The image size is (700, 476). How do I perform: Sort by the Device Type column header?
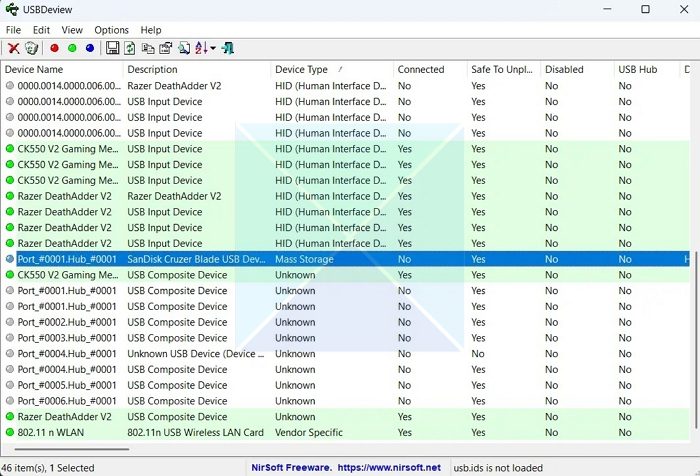pyautogui.click(x=301, y=70)
